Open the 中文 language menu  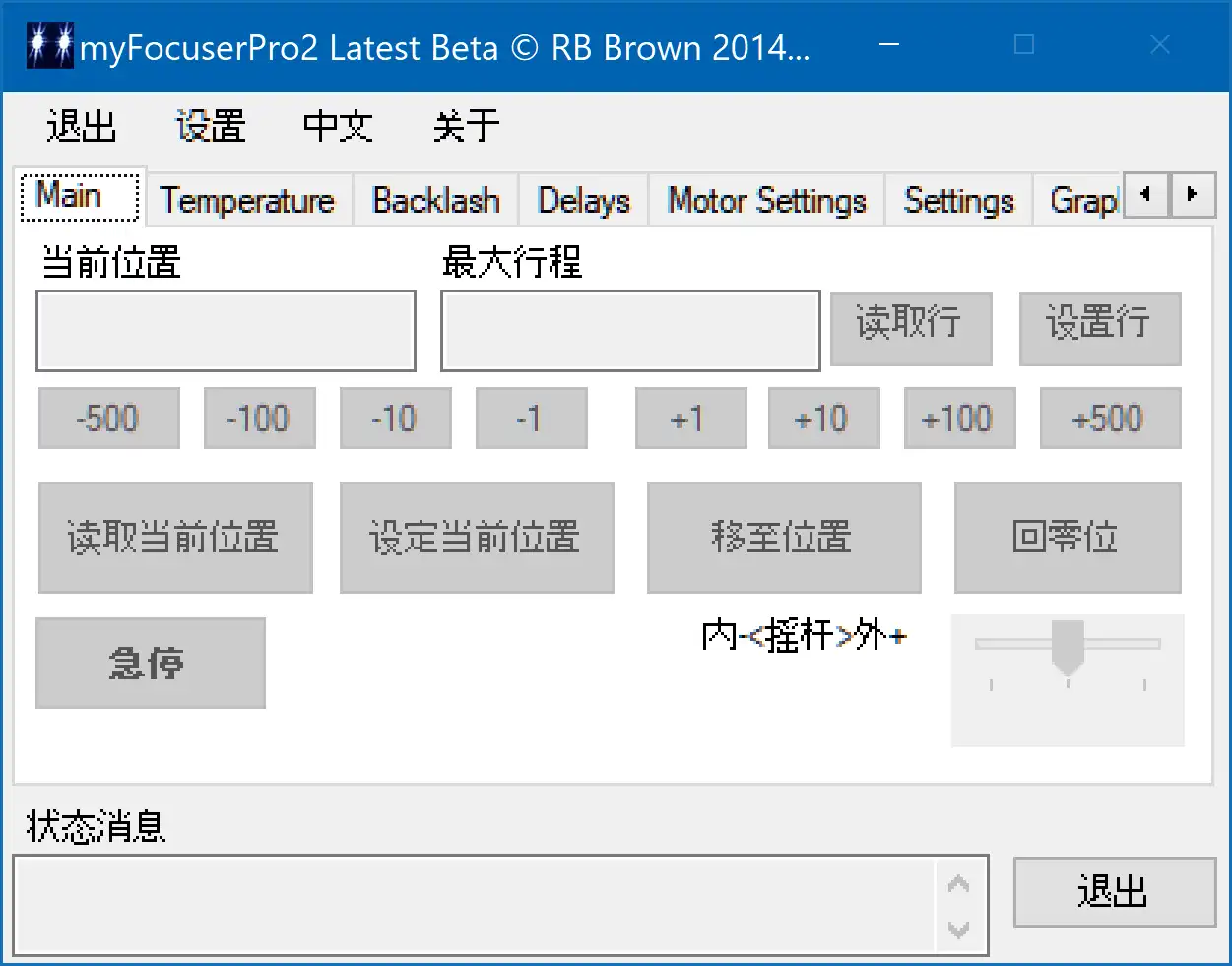click(338, 126)
